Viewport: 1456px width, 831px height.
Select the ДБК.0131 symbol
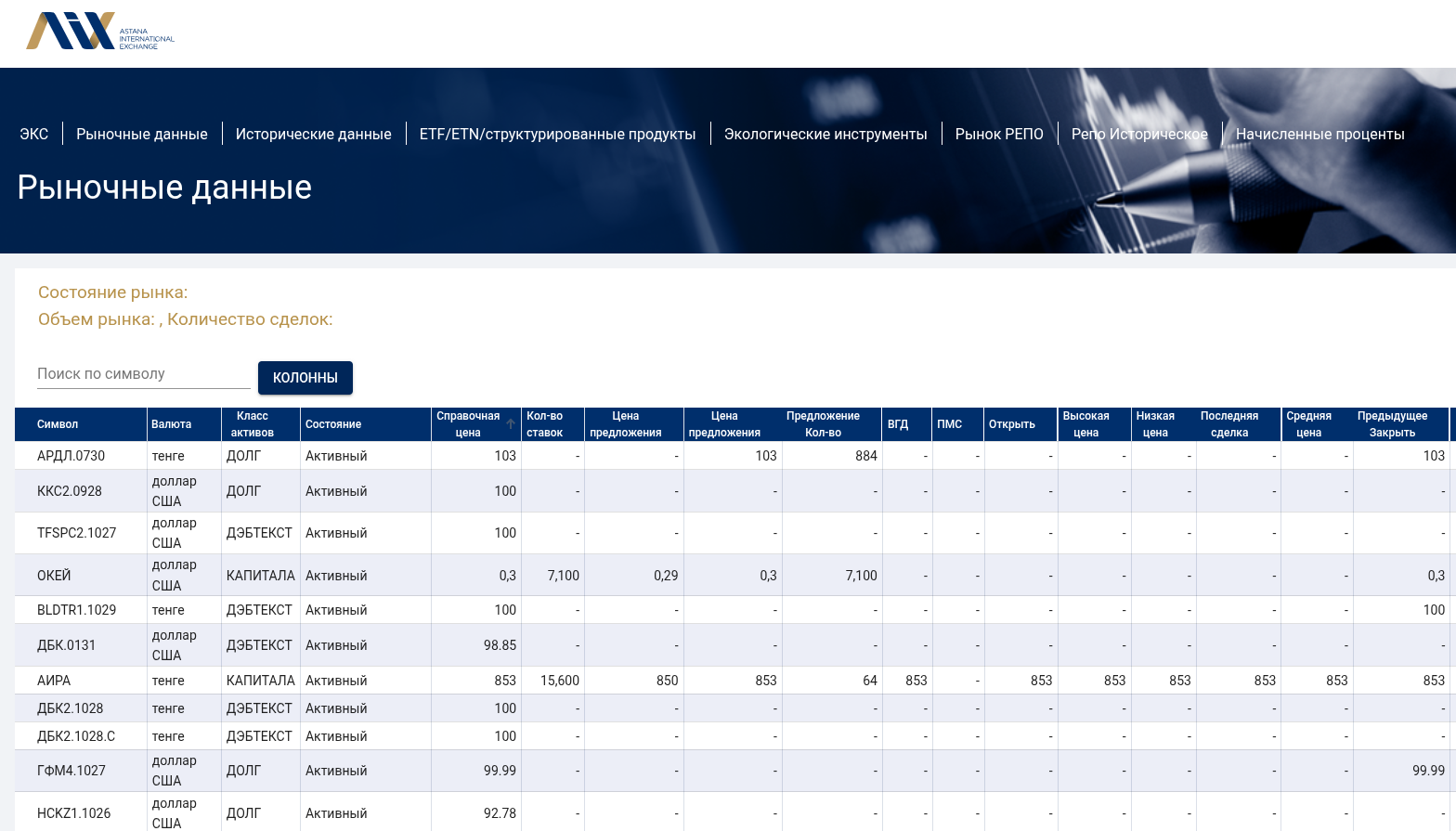click(x=67, y=645)
